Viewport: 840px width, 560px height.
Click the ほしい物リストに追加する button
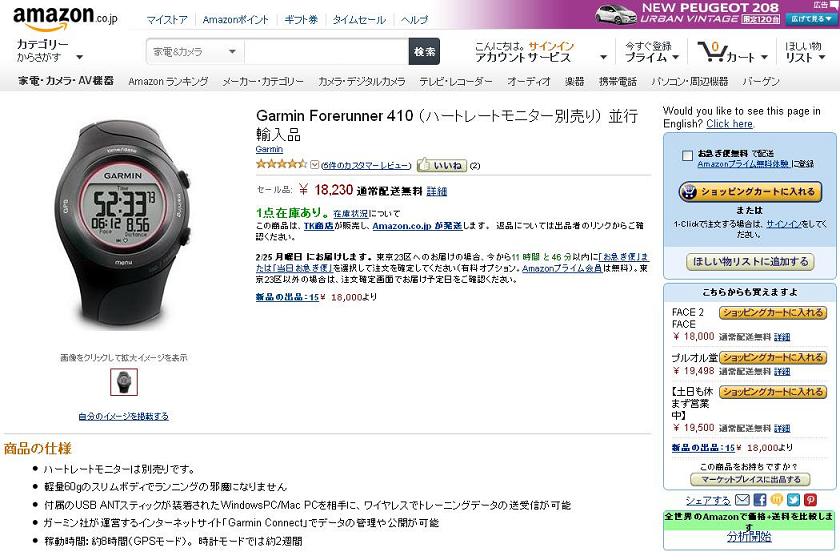[750, 262]
